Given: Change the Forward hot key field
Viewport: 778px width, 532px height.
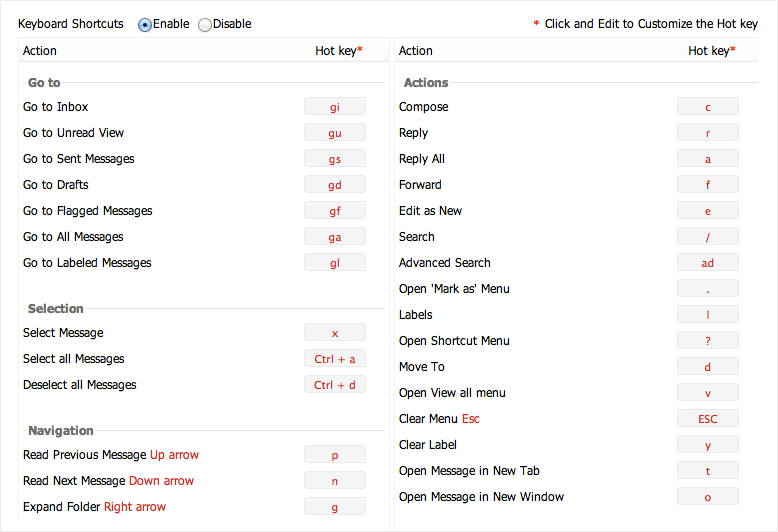Looking at the screenshot, I should 708,185.
